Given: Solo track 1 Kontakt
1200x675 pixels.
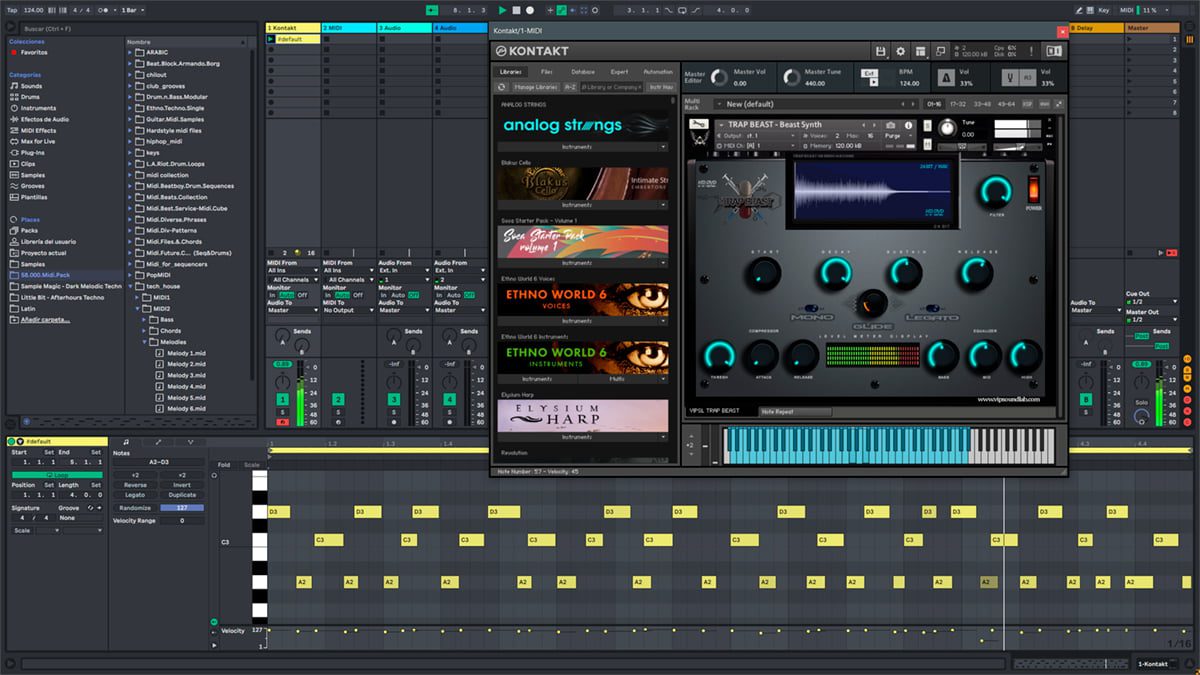Looking at the screenshot, I should click(x=282, y=412).
